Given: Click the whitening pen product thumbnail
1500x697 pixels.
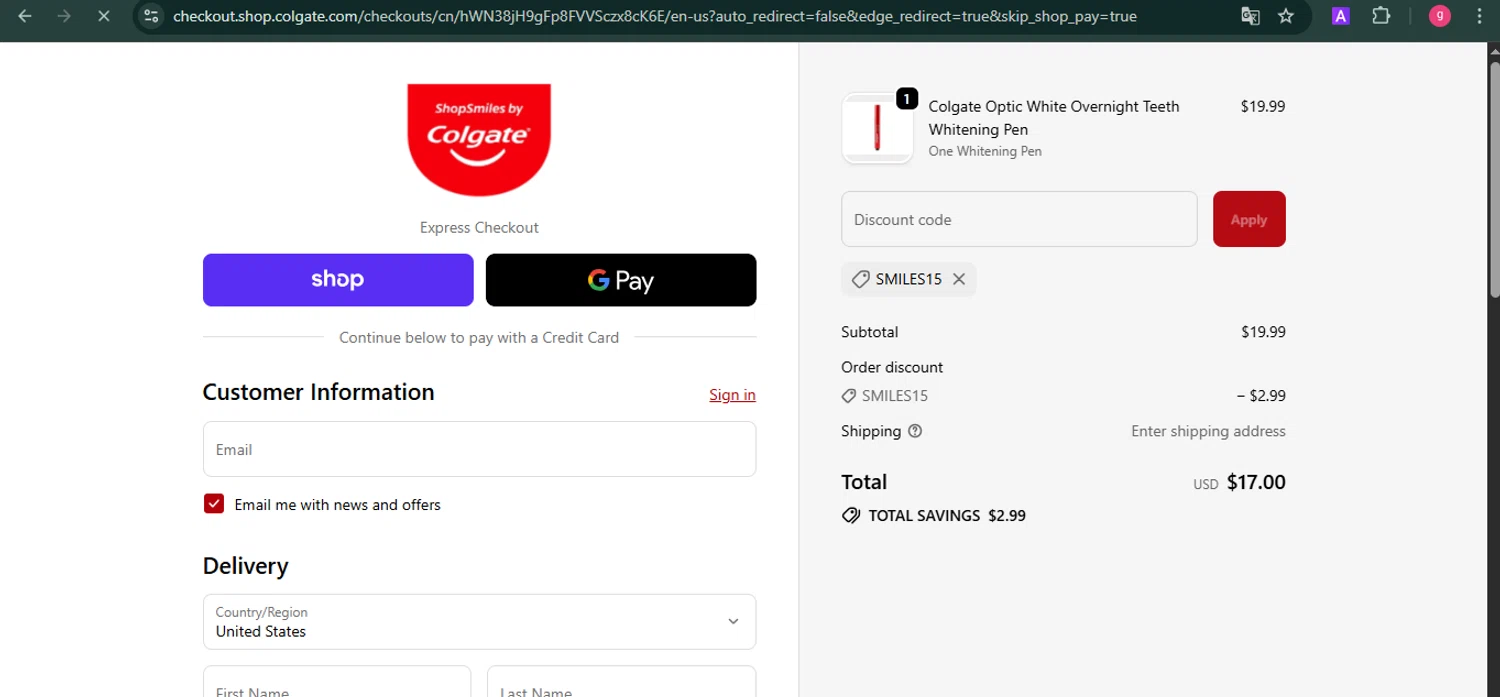Looking at the screenshot, I should 877,127.
